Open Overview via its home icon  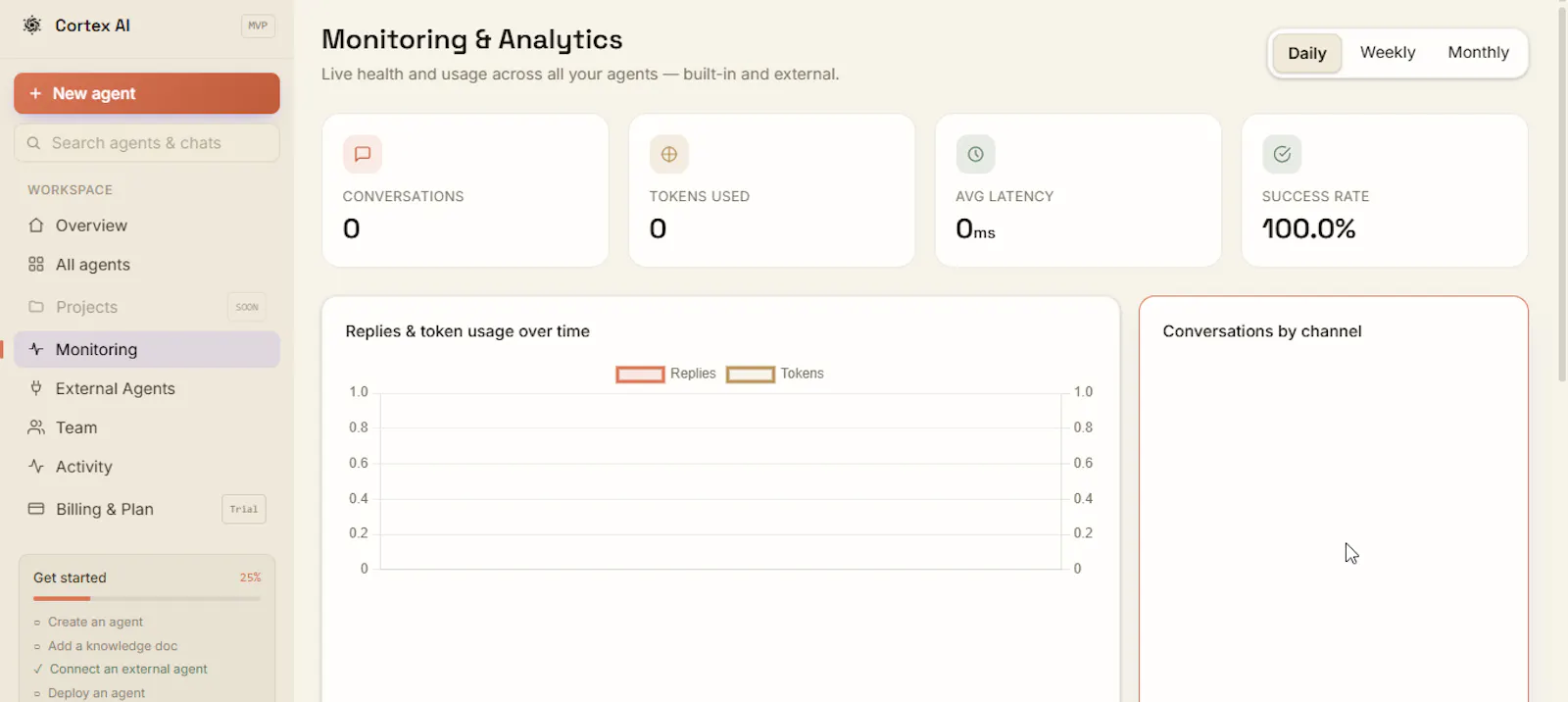[x=36, y=226]
